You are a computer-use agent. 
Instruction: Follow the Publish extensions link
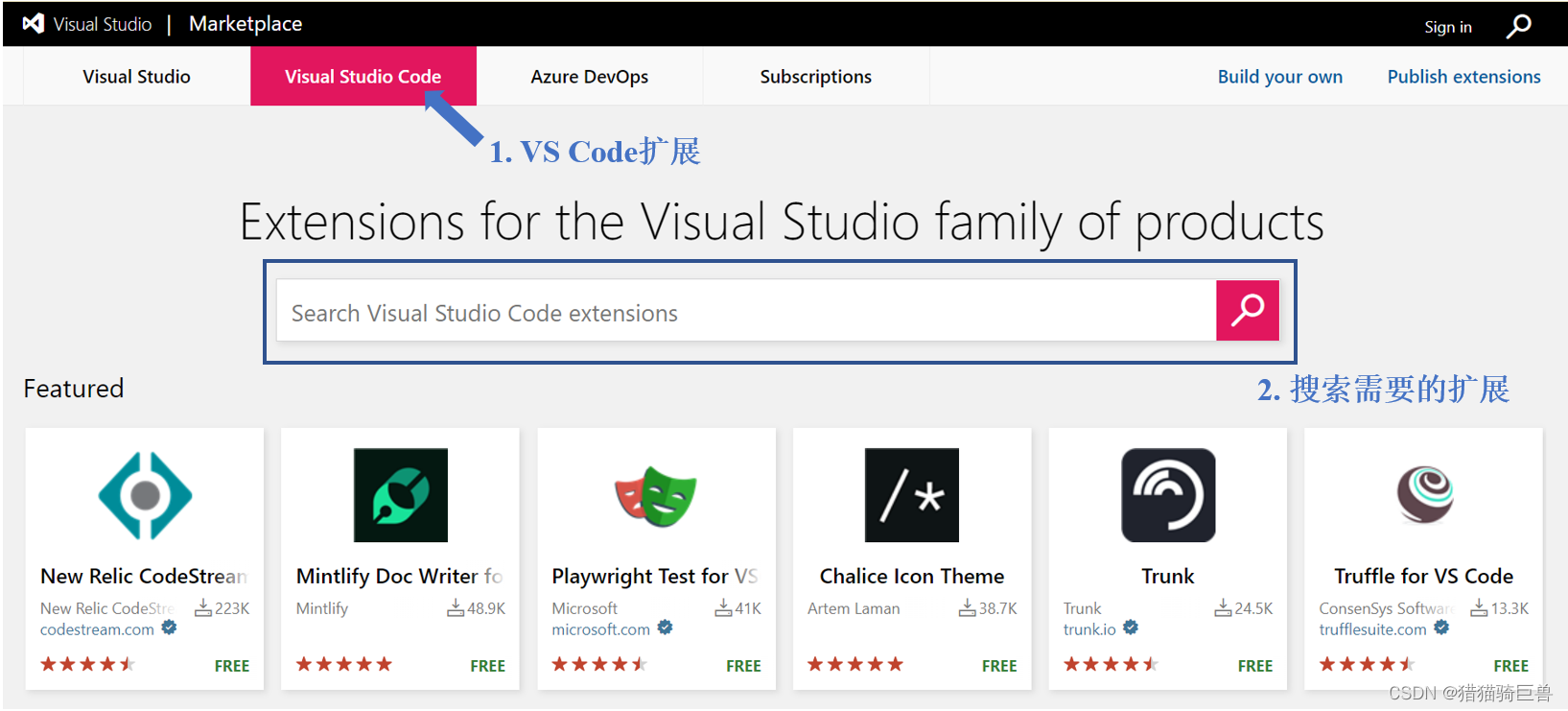coord(1463,77)
